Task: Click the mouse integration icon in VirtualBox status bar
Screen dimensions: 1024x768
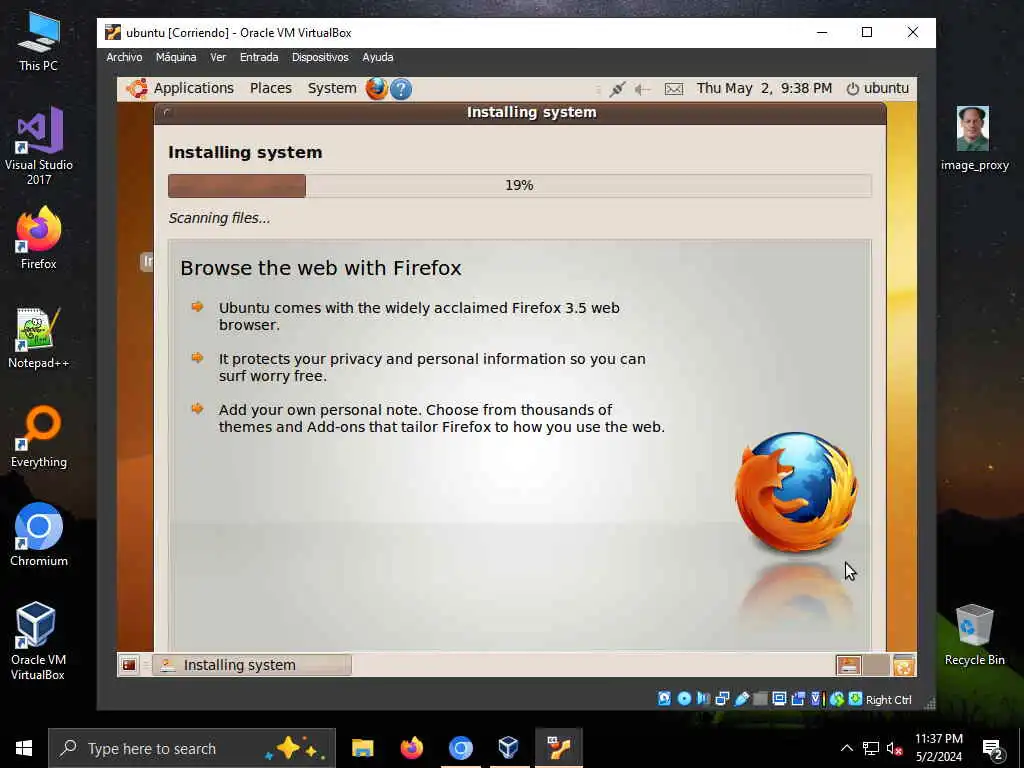Action: tap(837, 699)
